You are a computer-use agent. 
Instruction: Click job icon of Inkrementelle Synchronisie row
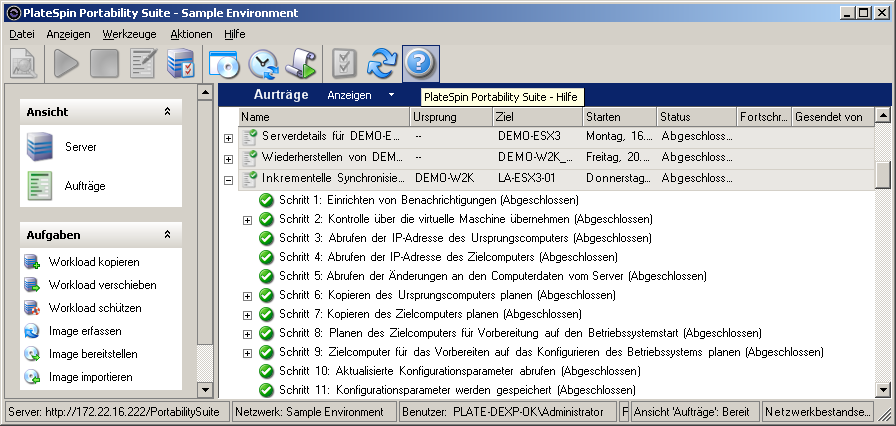[250, 179]
